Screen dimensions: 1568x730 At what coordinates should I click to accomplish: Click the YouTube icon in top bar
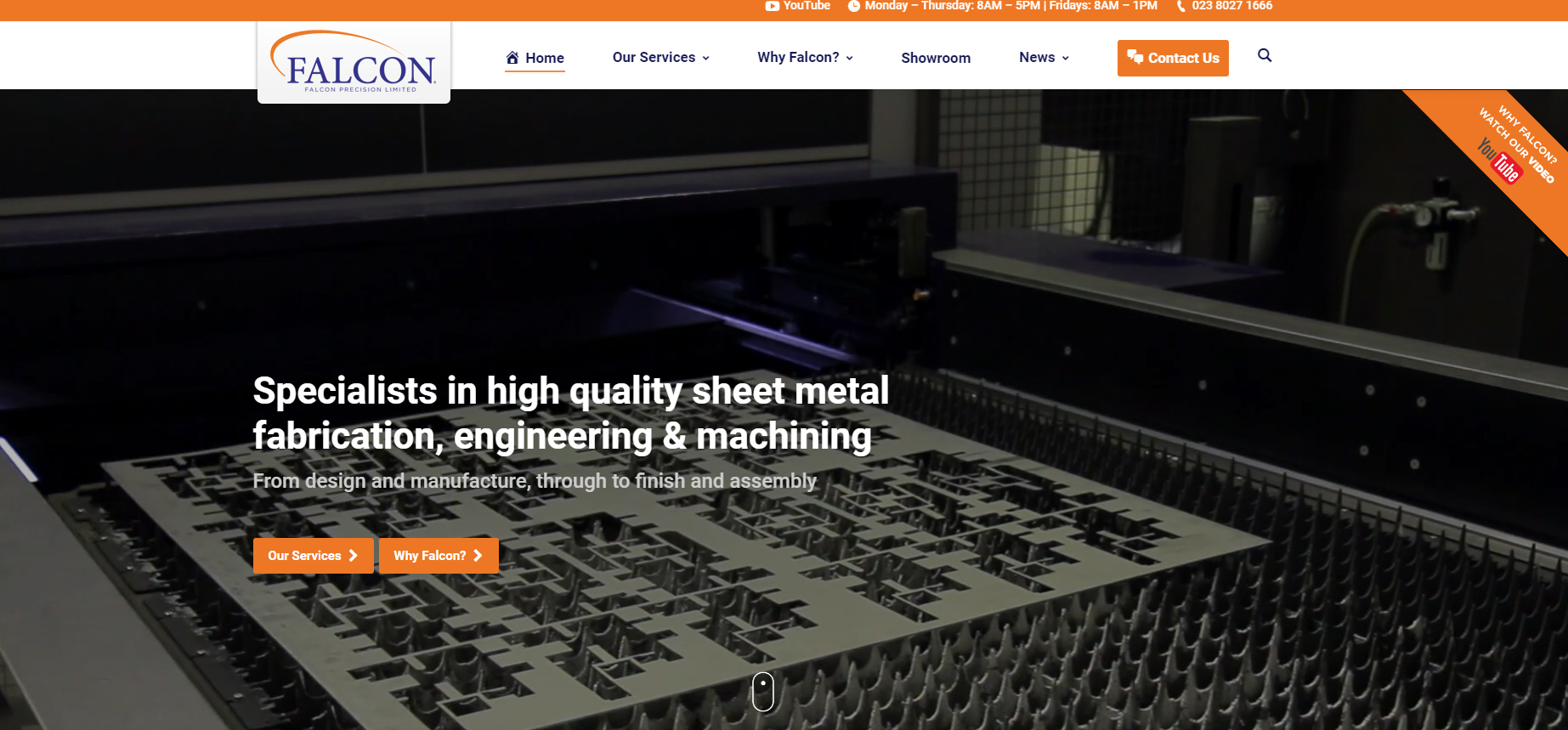point(772,6)
